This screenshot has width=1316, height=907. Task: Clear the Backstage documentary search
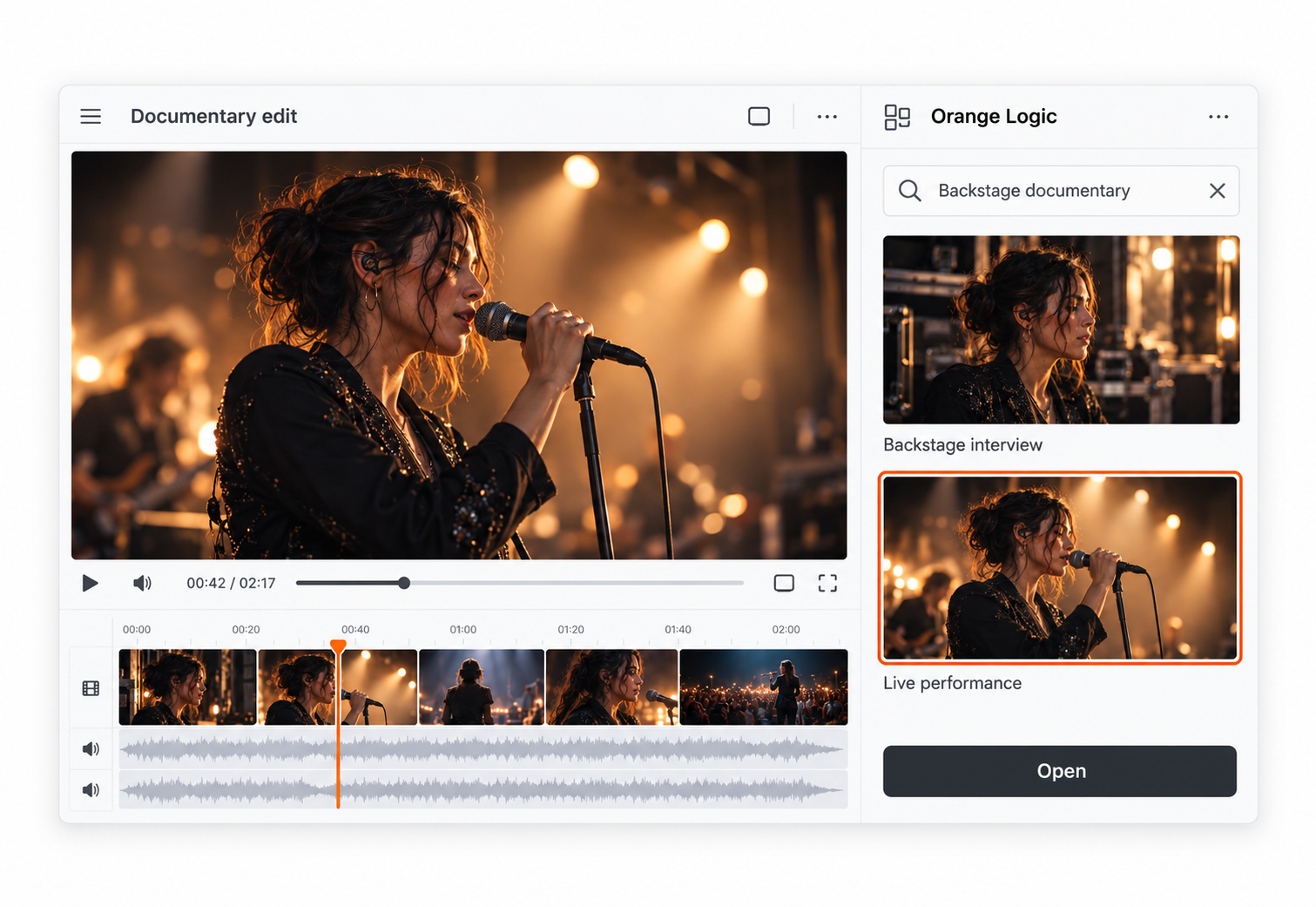(1218, 191)
